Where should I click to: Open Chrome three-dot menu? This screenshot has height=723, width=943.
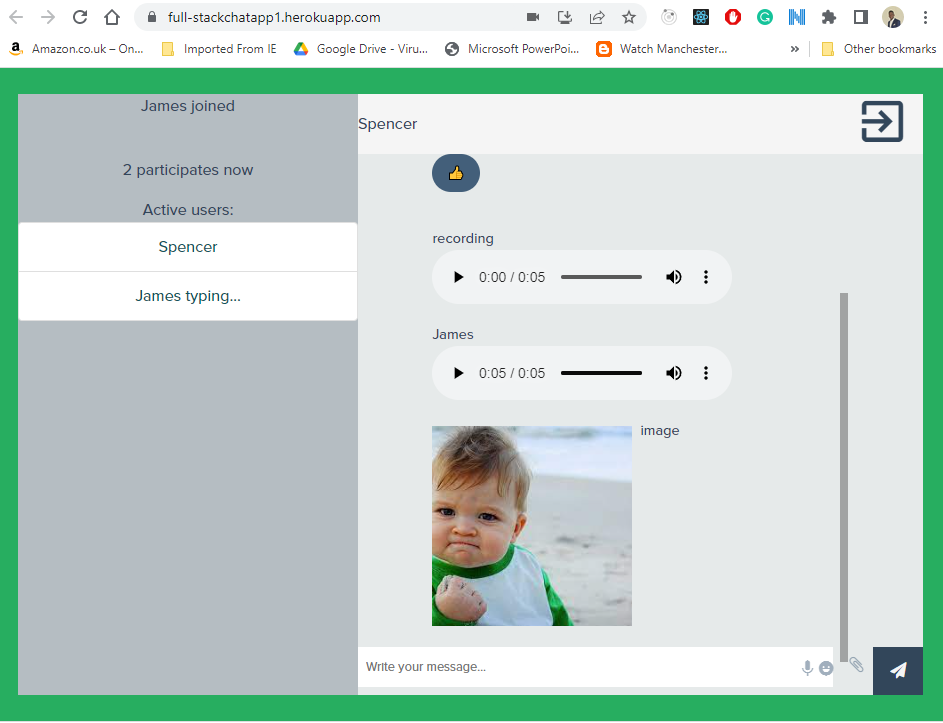click(926, 17)
